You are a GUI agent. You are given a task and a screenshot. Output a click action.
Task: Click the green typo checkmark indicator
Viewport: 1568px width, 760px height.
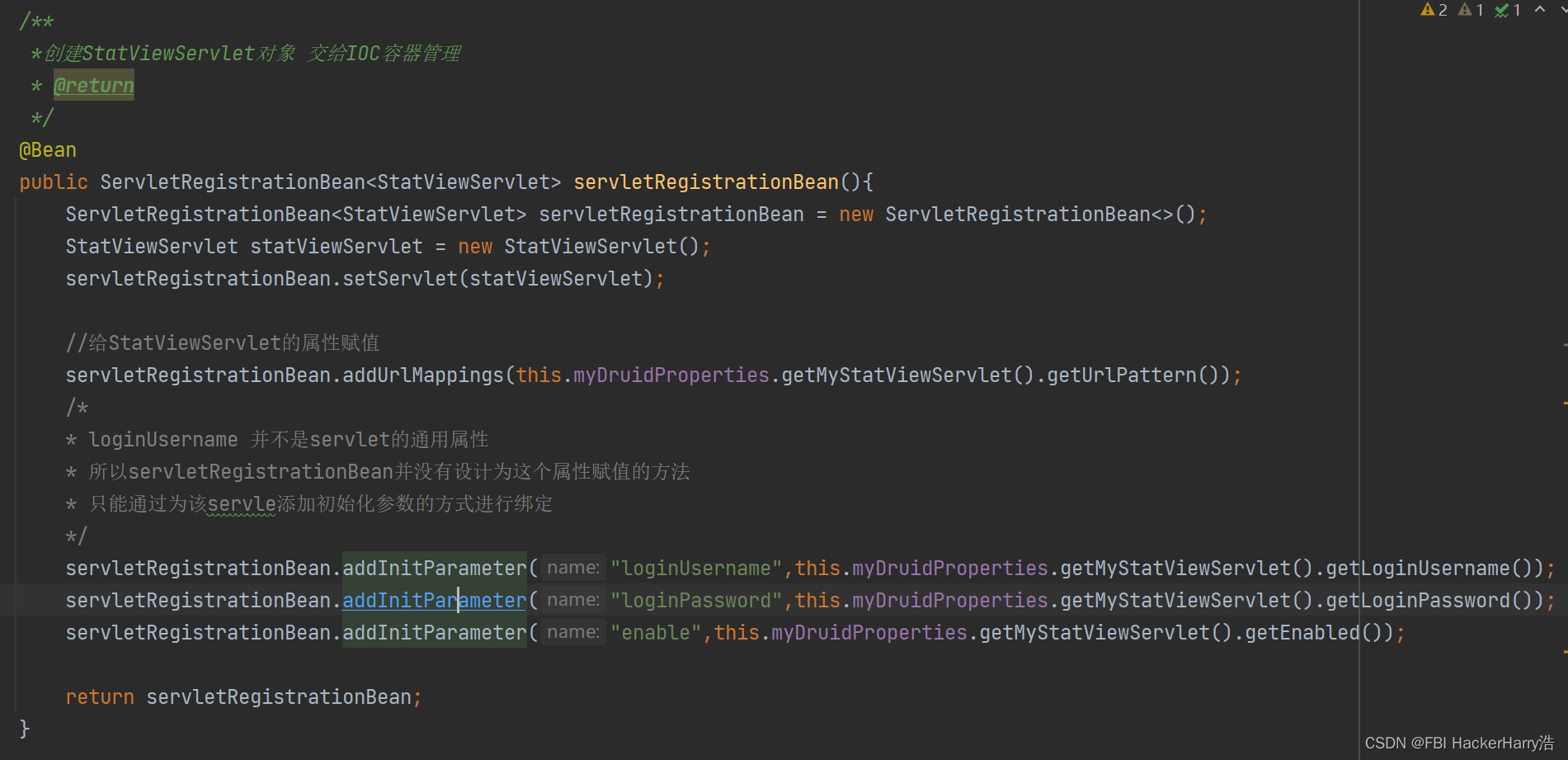(x=1508, y=10)
